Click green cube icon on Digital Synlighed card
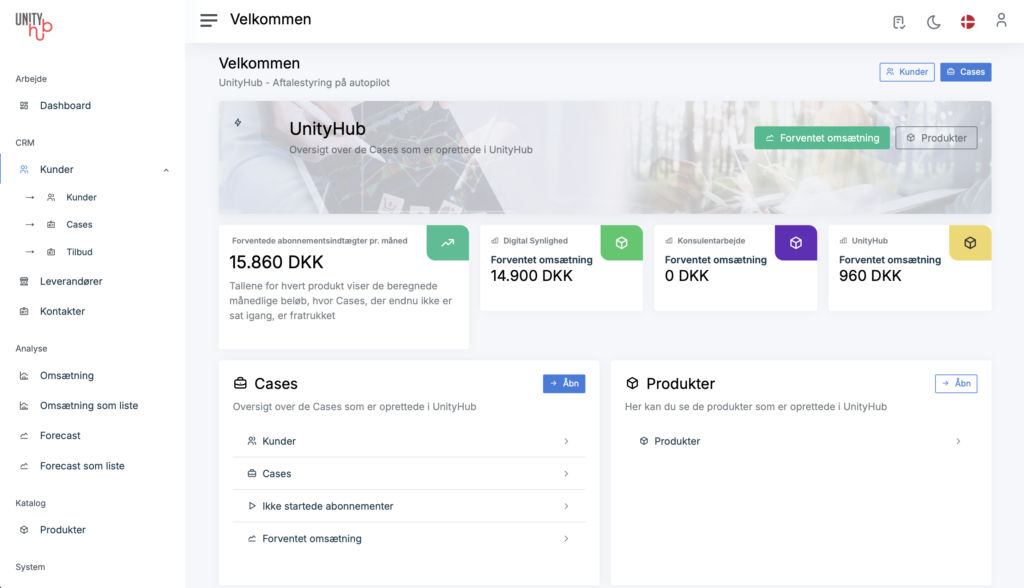 pos(621,243)
